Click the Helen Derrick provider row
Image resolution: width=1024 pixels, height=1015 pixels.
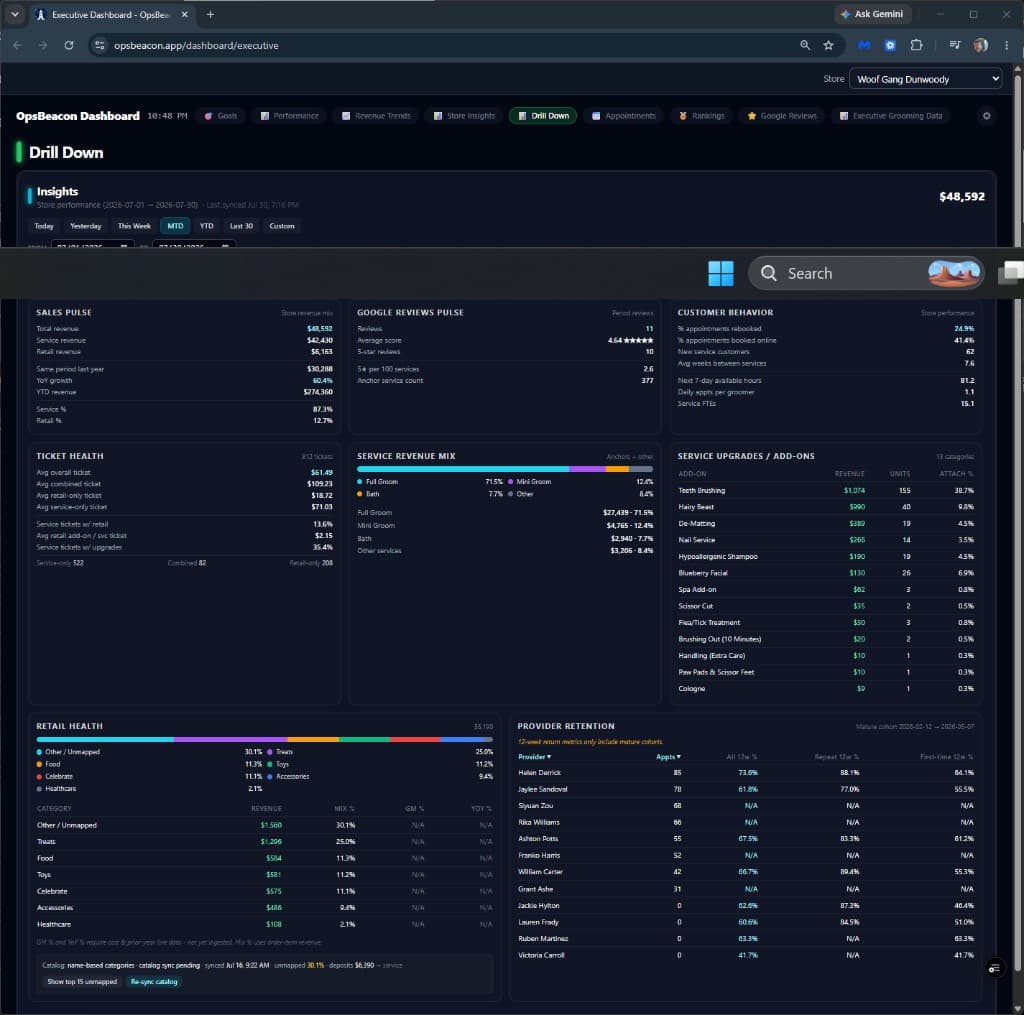point(745,773)
